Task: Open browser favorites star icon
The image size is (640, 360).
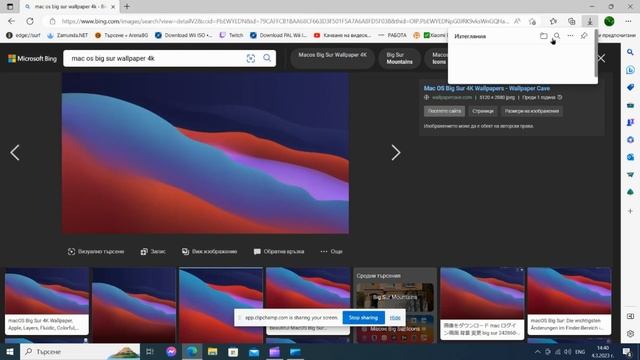Action: pyautogui.click(x=553, y=21)
